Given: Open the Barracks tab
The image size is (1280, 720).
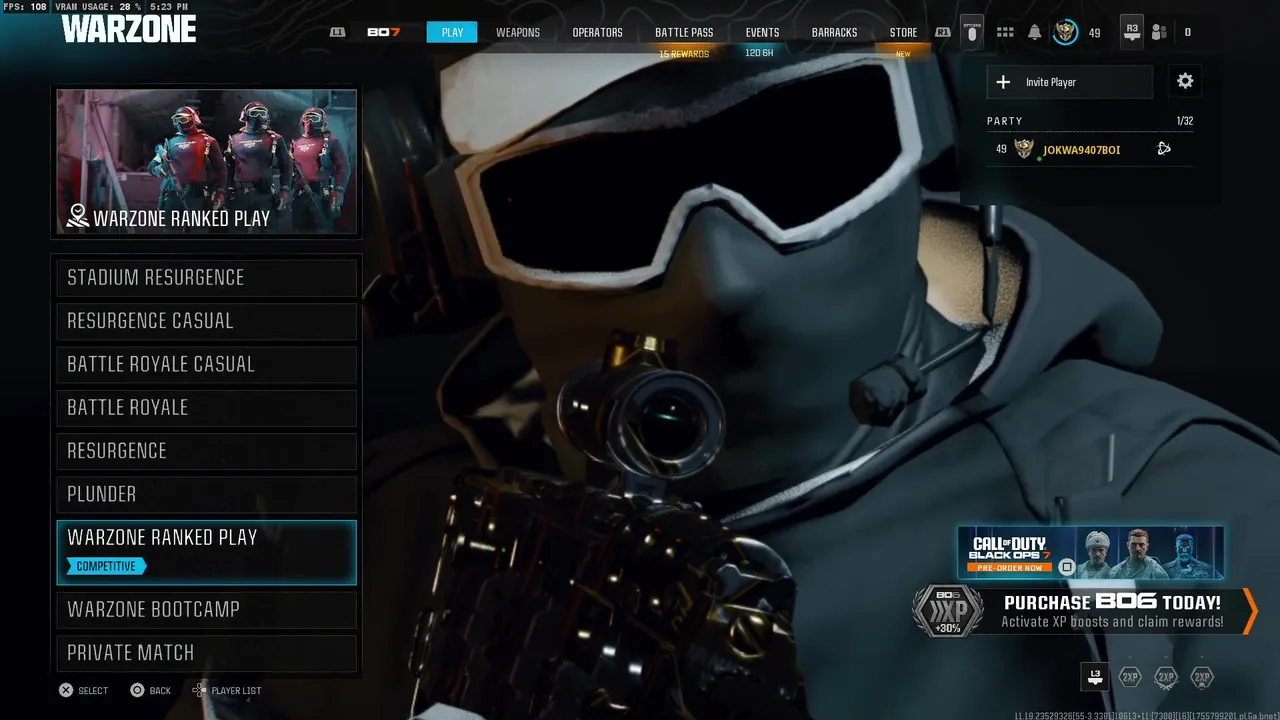Looking at the screenshot, I should (x=834, y=32).
